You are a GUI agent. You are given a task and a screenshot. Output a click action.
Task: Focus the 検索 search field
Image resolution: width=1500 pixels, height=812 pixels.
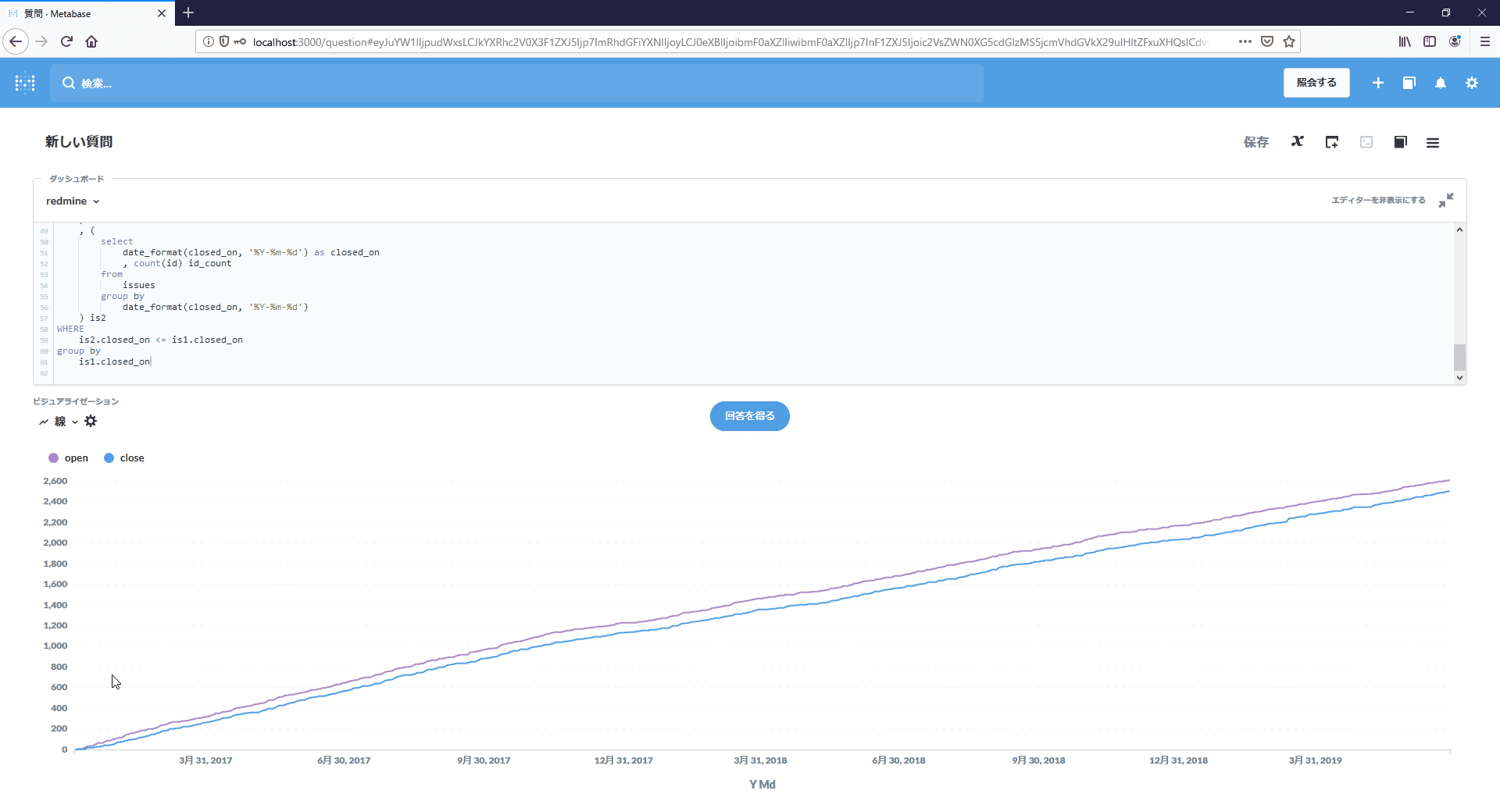(516, 83)
